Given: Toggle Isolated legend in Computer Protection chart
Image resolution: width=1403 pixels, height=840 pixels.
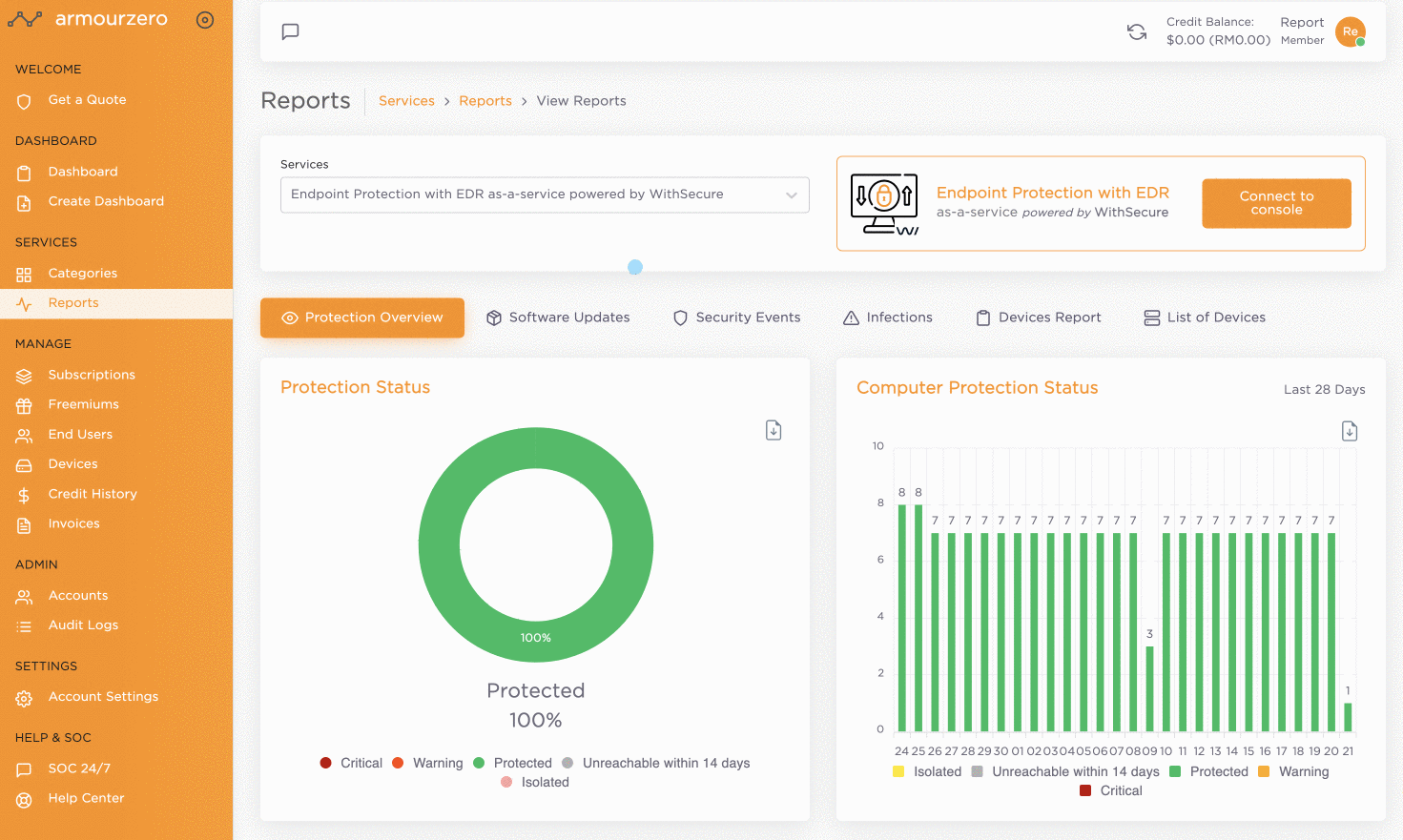Looking at the screenshot, I should (927, 771).
